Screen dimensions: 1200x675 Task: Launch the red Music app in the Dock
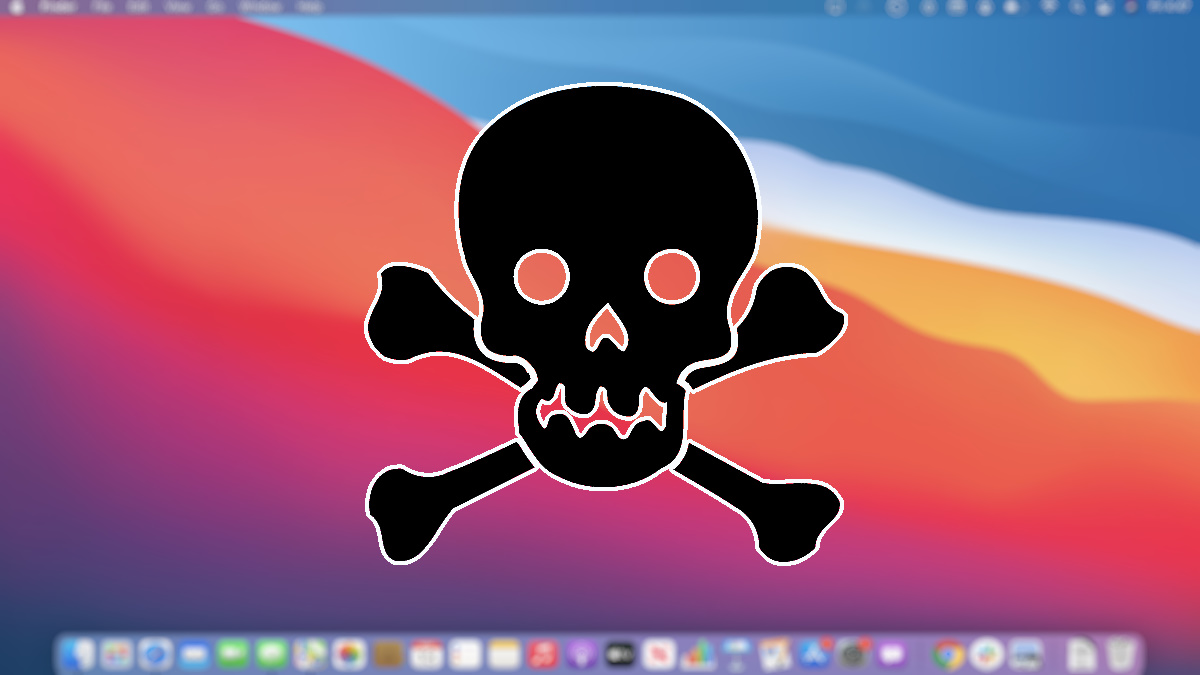click(x=543, y=655)
